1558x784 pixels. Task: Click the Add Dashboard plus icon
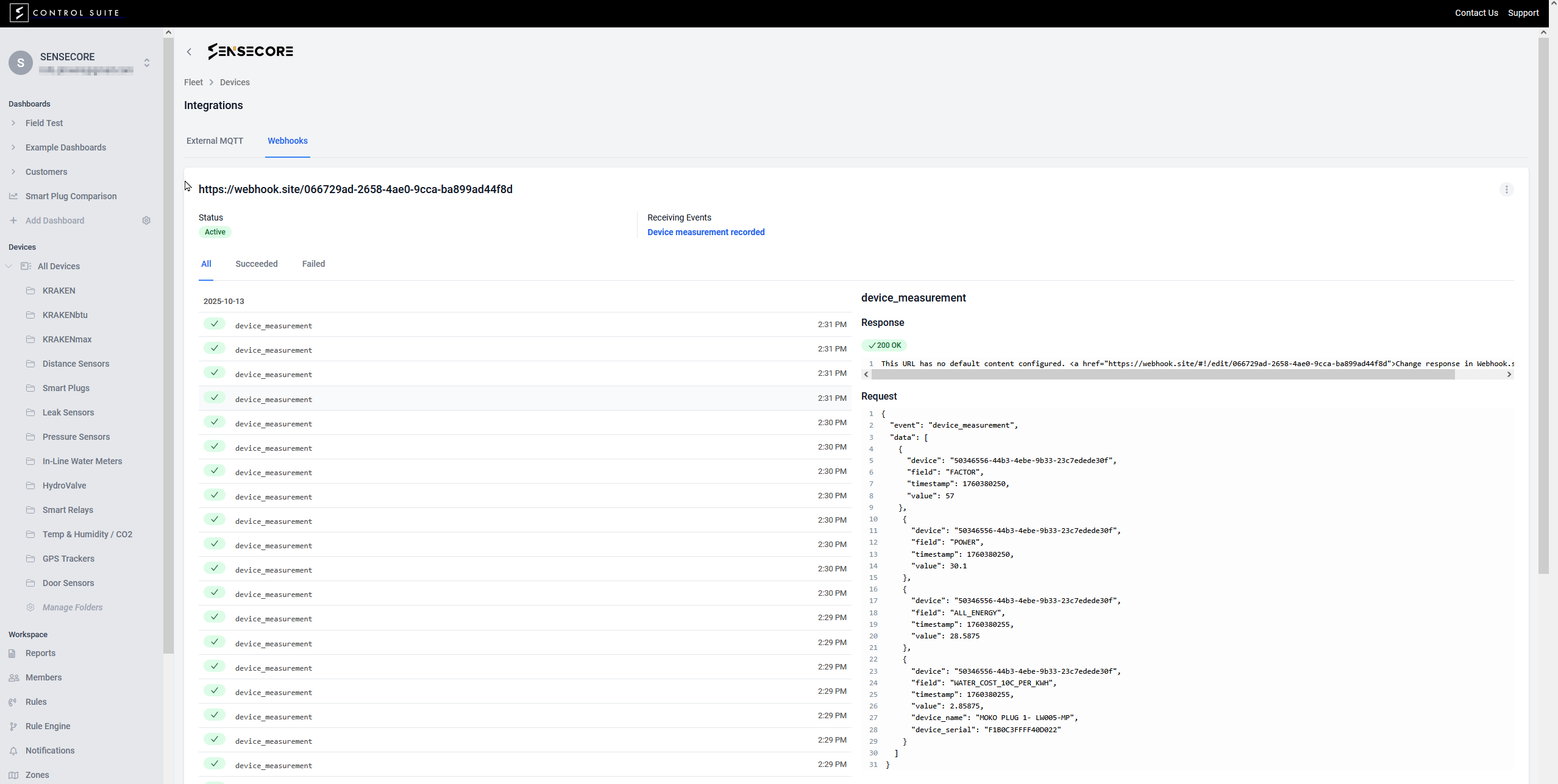pos(13,221)
